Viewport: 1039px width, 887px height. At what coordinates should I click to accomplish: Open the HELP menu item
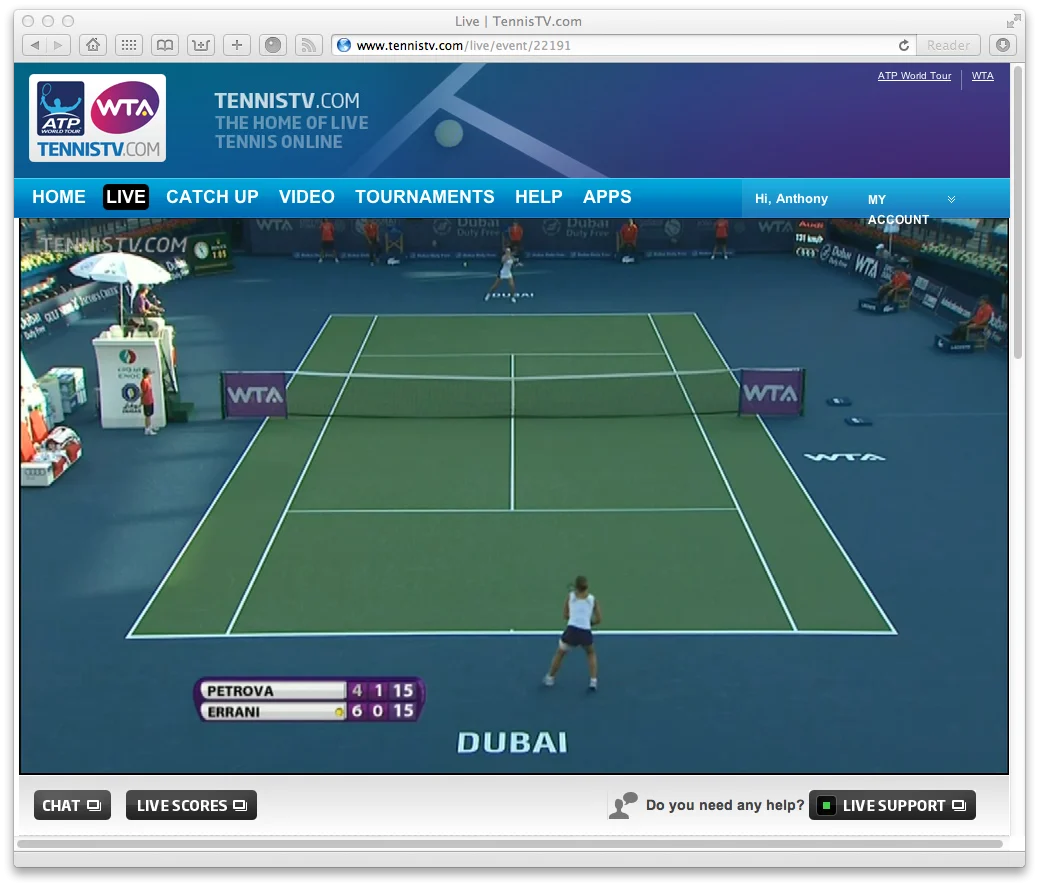pyautogui.click(x=539, y=197)
